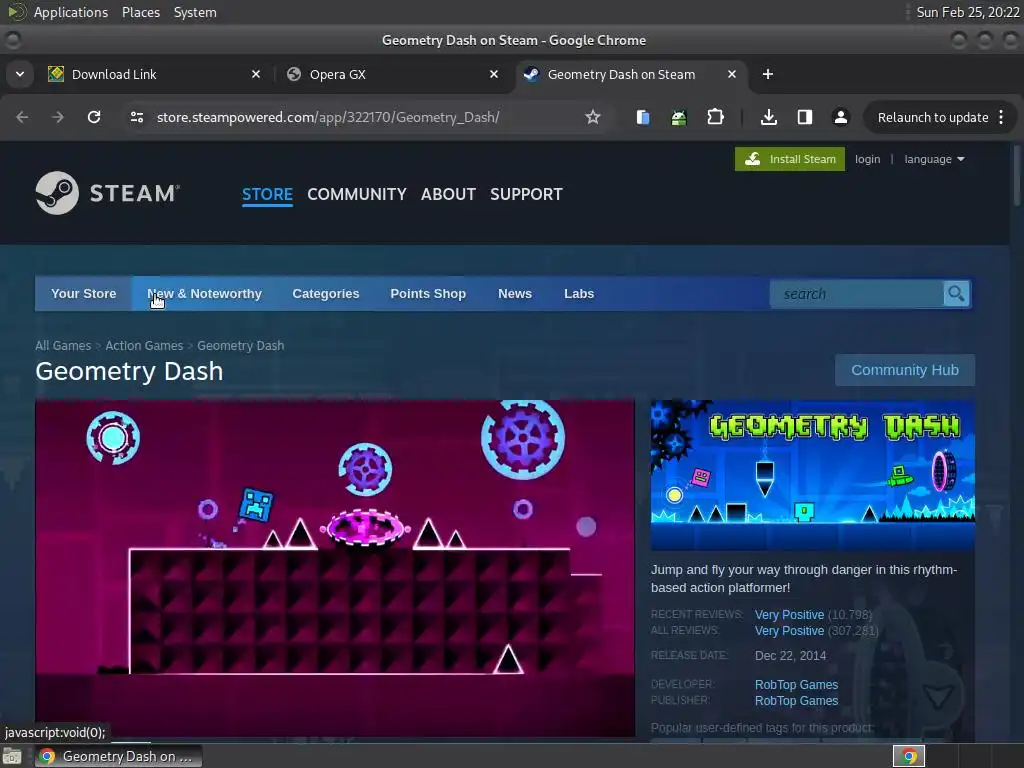
Task: Click the green Android extension icon
Action: click(679, 118)
